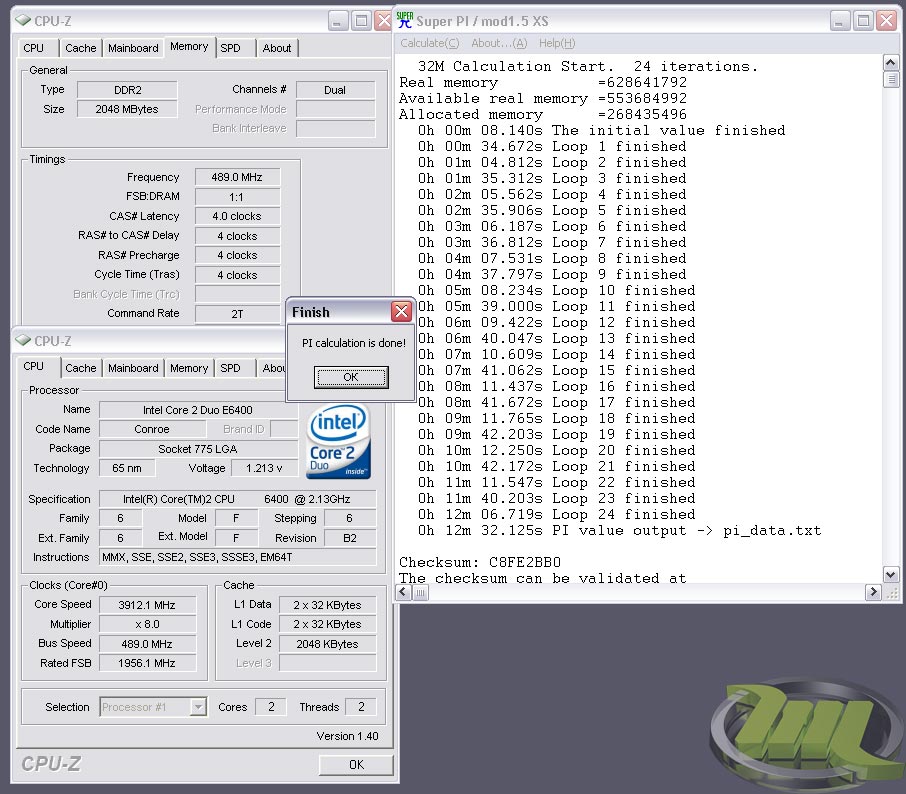
Task: Select Memory tab in upper CPU-Z window
Action: [189, 46]
